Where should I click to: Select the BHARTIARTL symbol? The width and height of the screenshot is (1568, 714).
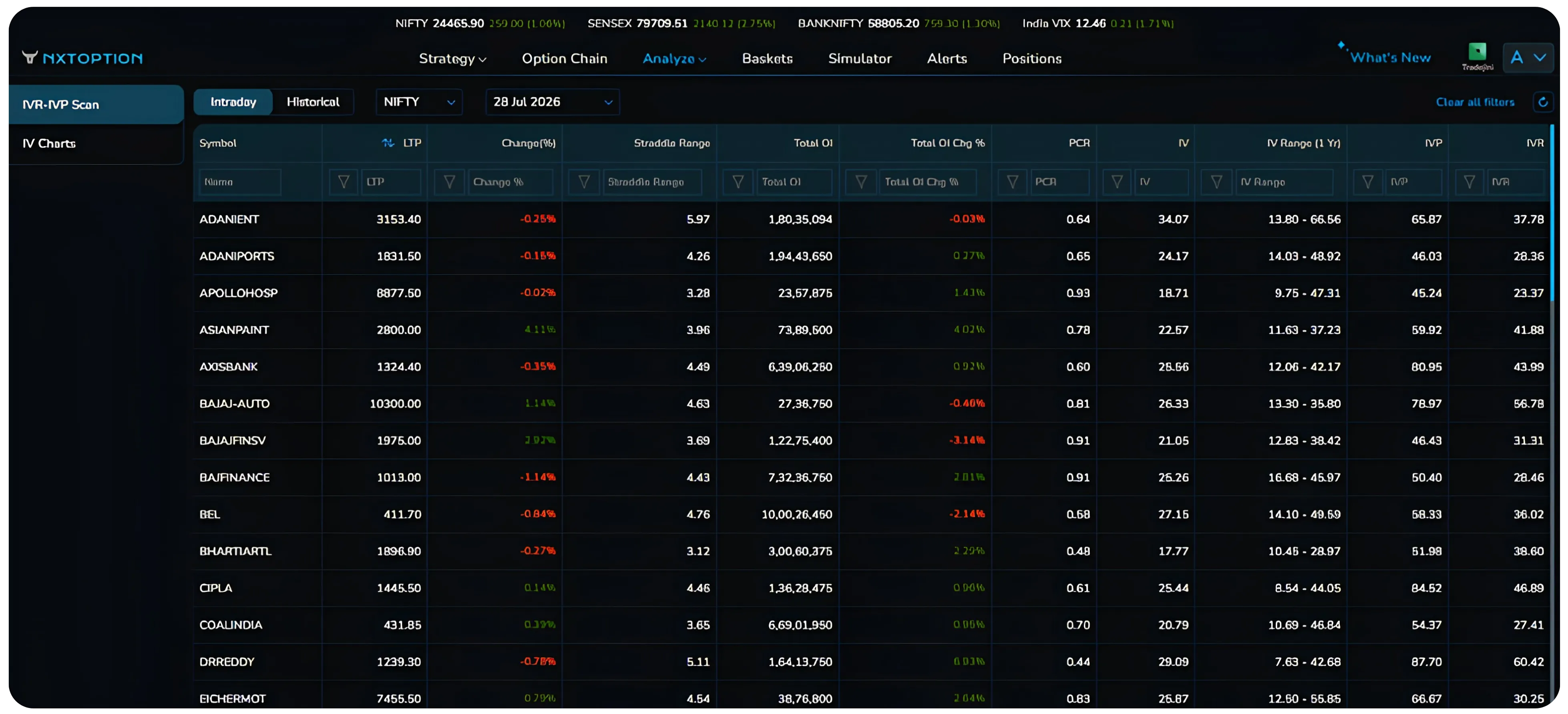pyautogui.click(x=235, y=551)
